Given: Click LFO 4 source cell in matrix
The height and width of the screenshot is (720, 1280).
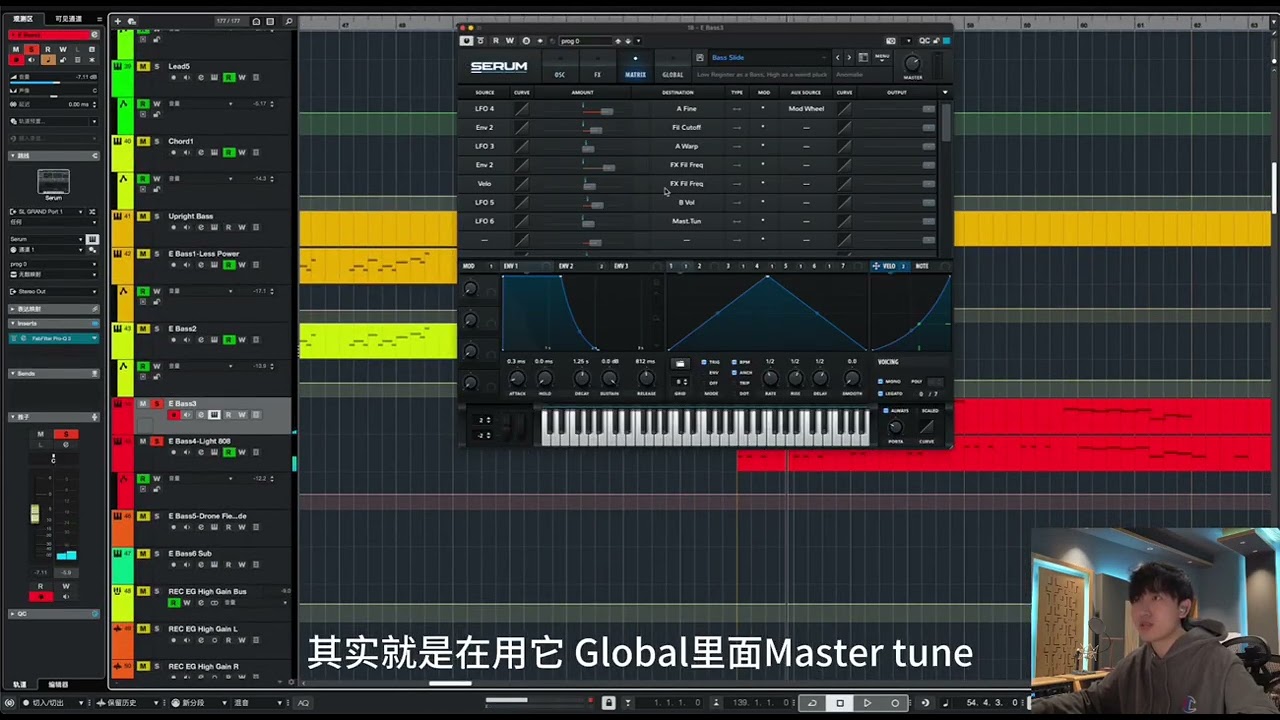Looking at the screenshot, I should pyautogui.click(x=485, y=109).
